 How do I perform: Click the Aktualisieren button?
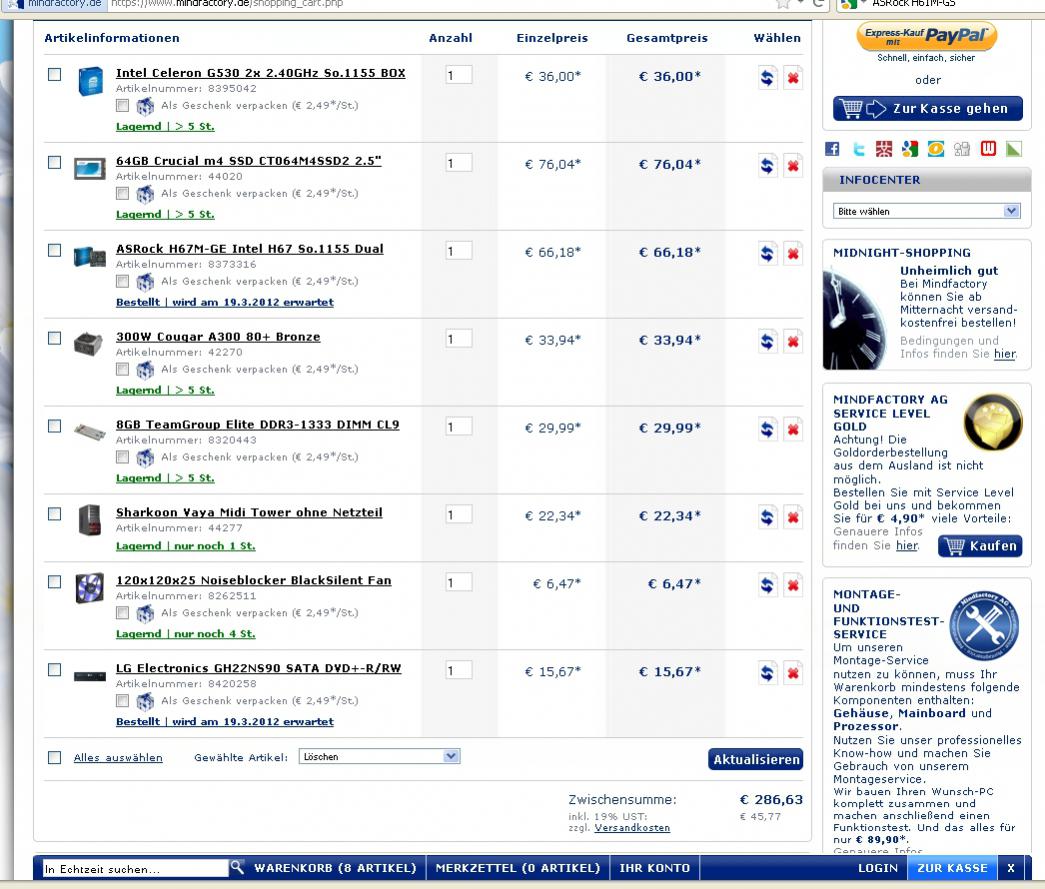click(x=756, y=759)
